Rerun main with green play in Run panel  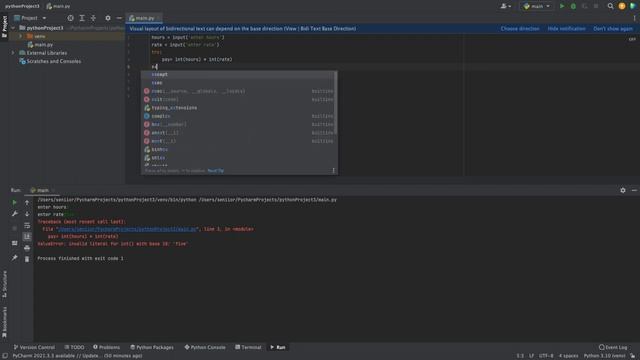click(x=14, y=202)
